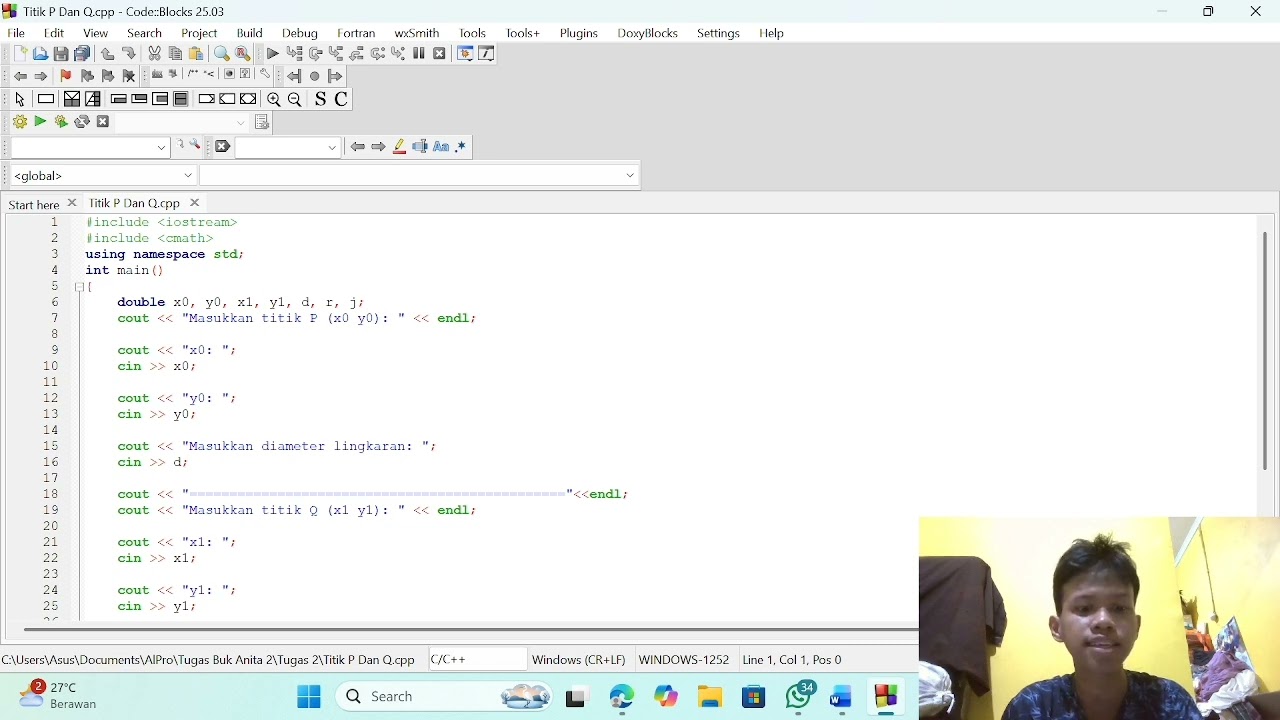Click Windows (CR+LF) status entry
This screenshot has width=1280, height=720.
pos(579,660)
